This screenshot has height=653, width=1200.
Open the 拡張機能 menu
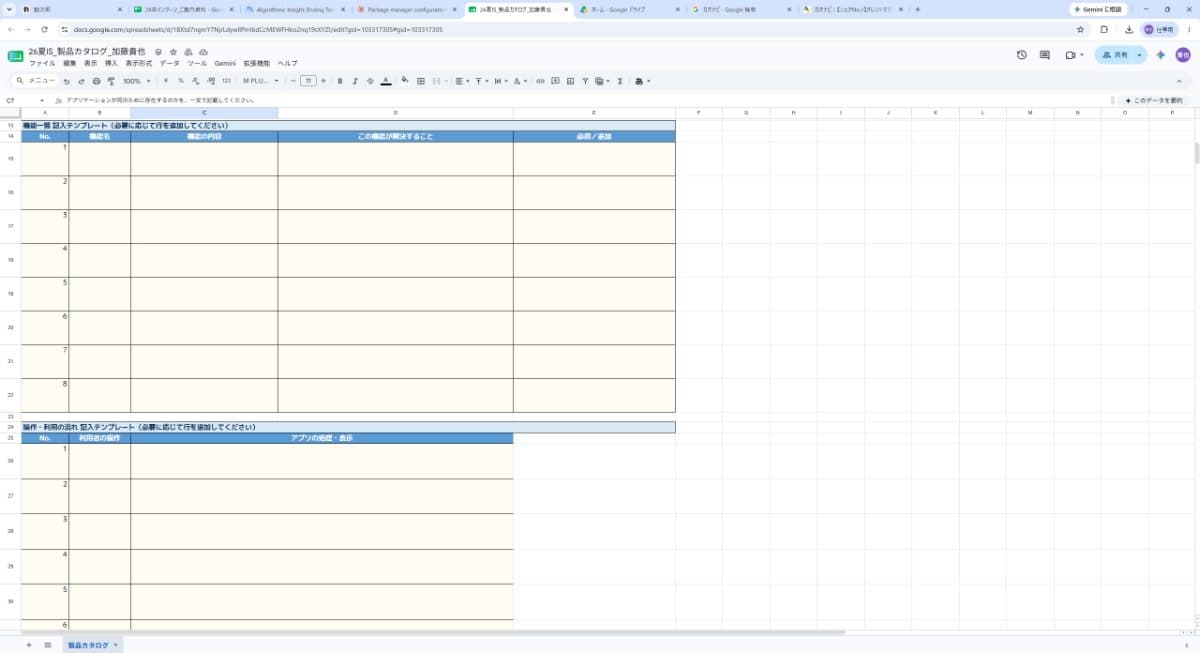(x=256, y=63)
